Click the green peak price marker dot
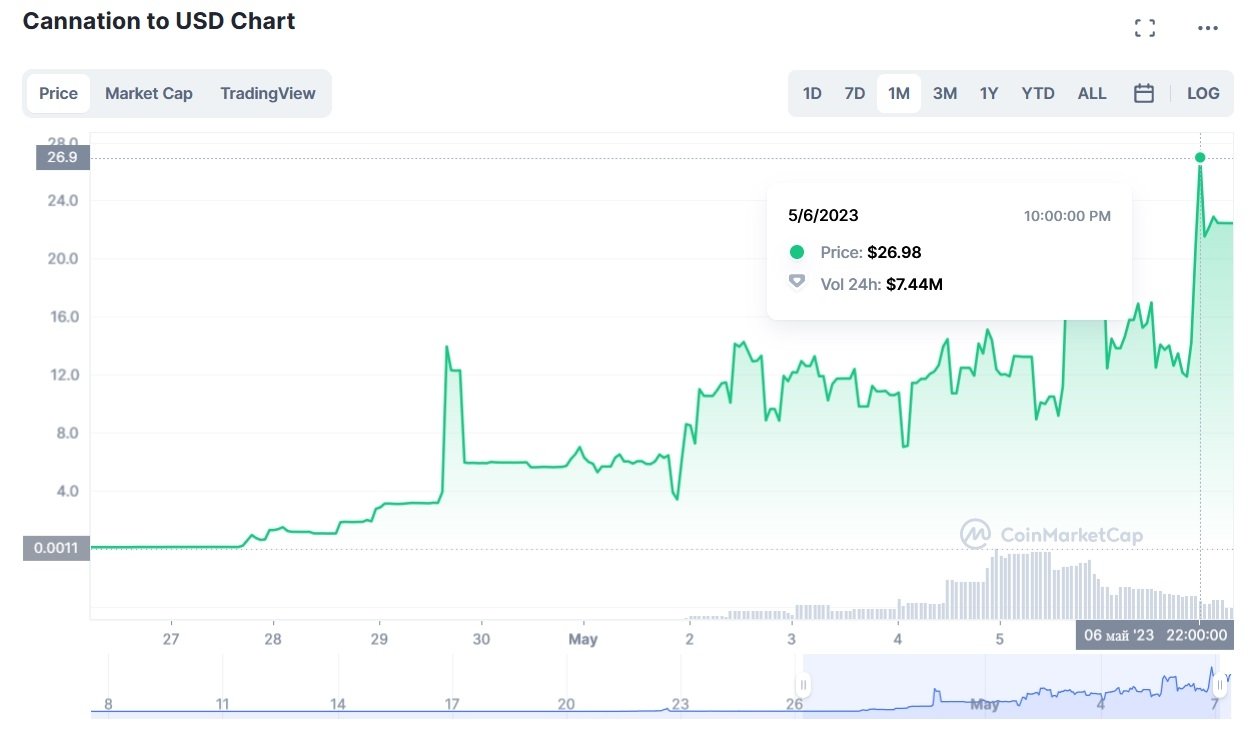 pos(1200,157)
